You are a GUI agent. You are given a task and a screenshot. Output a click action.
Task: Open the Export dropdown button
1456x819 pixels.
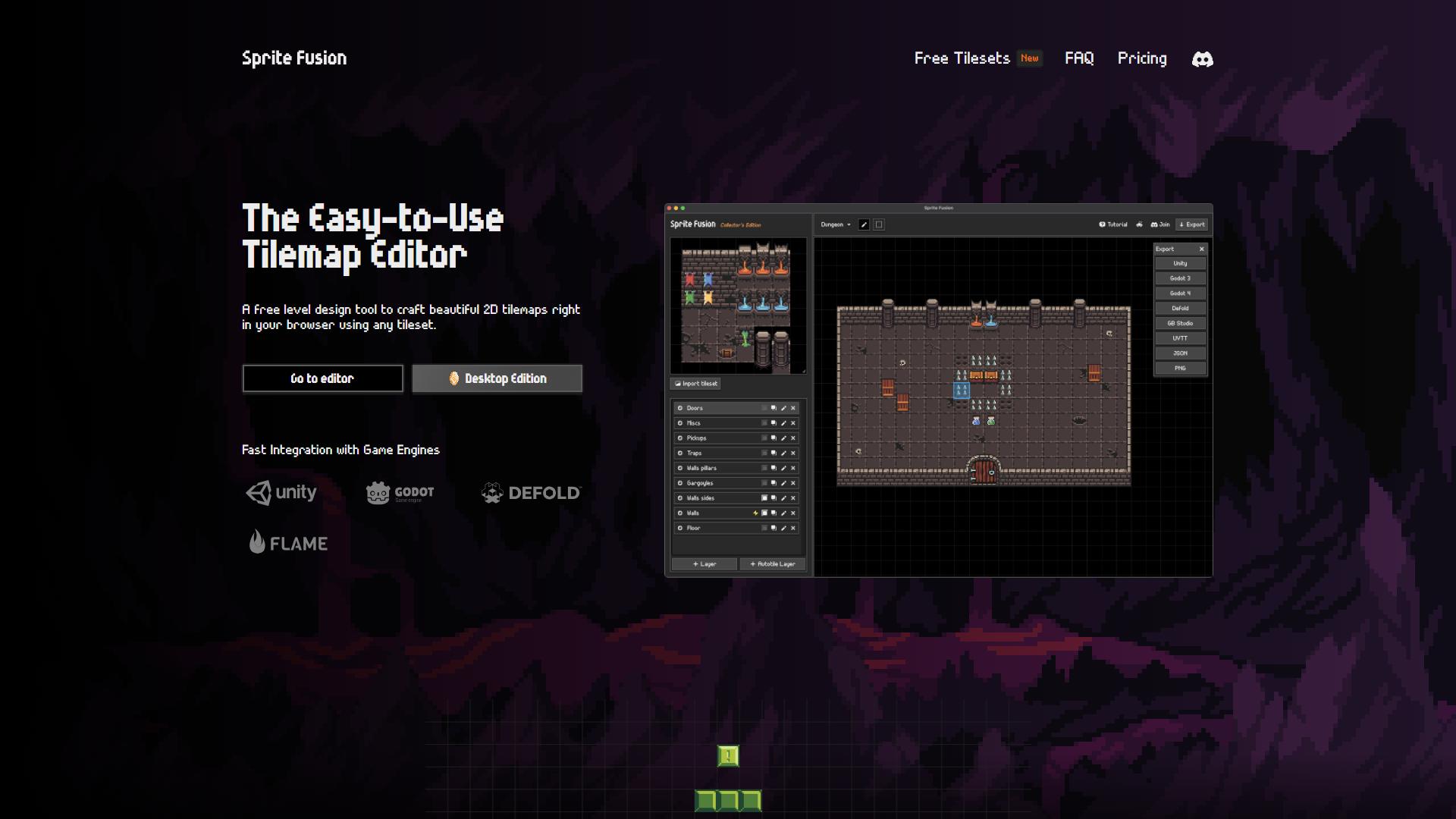click(x=1191, y=224)
